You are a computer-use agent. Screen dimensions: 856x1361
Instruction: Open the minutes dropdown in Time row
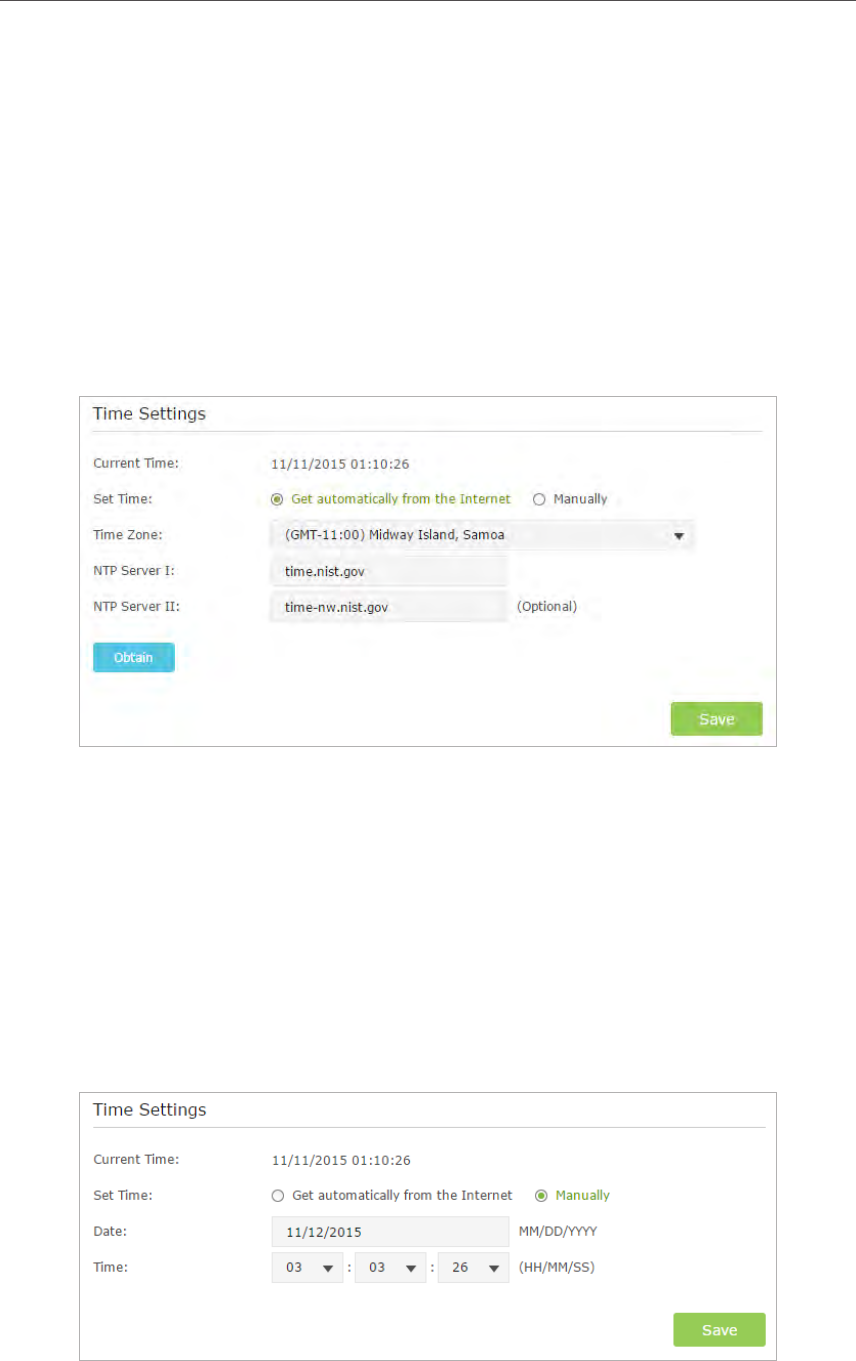tap(390, 1267)
